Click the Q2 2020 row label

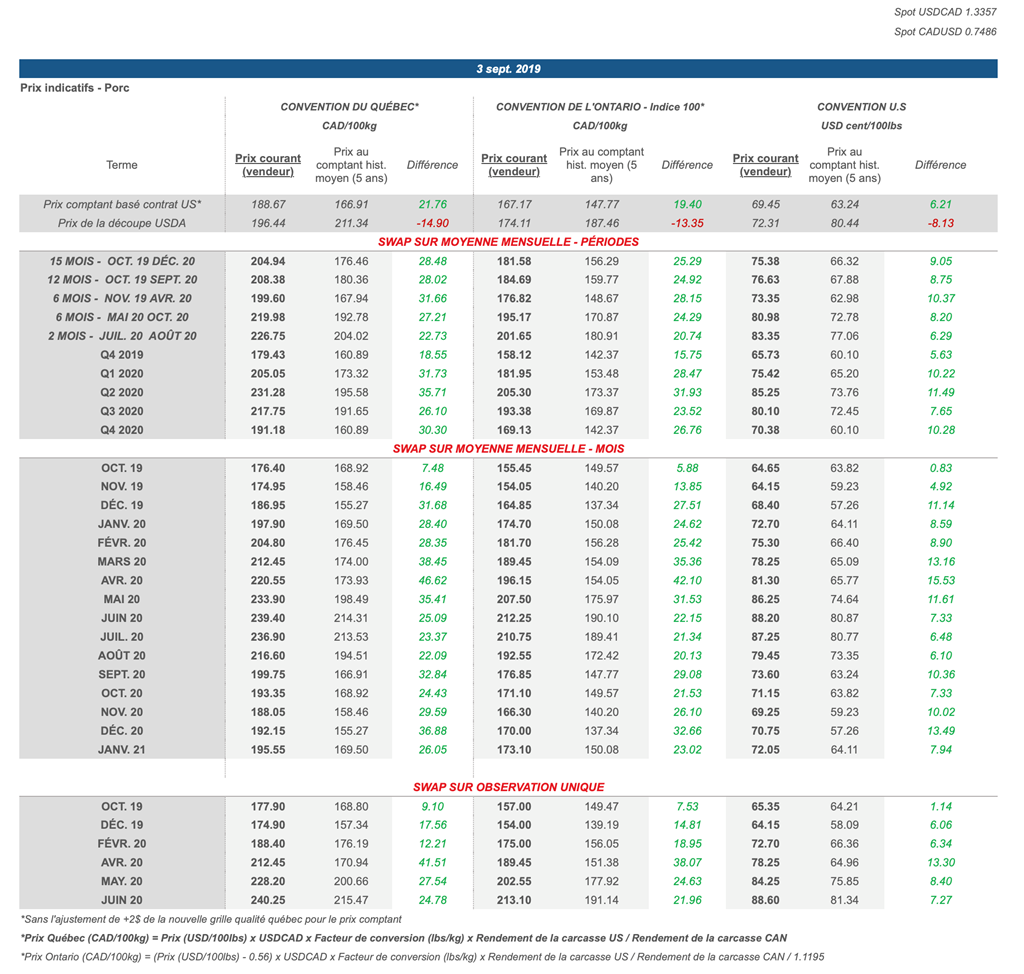pos(122,392)
